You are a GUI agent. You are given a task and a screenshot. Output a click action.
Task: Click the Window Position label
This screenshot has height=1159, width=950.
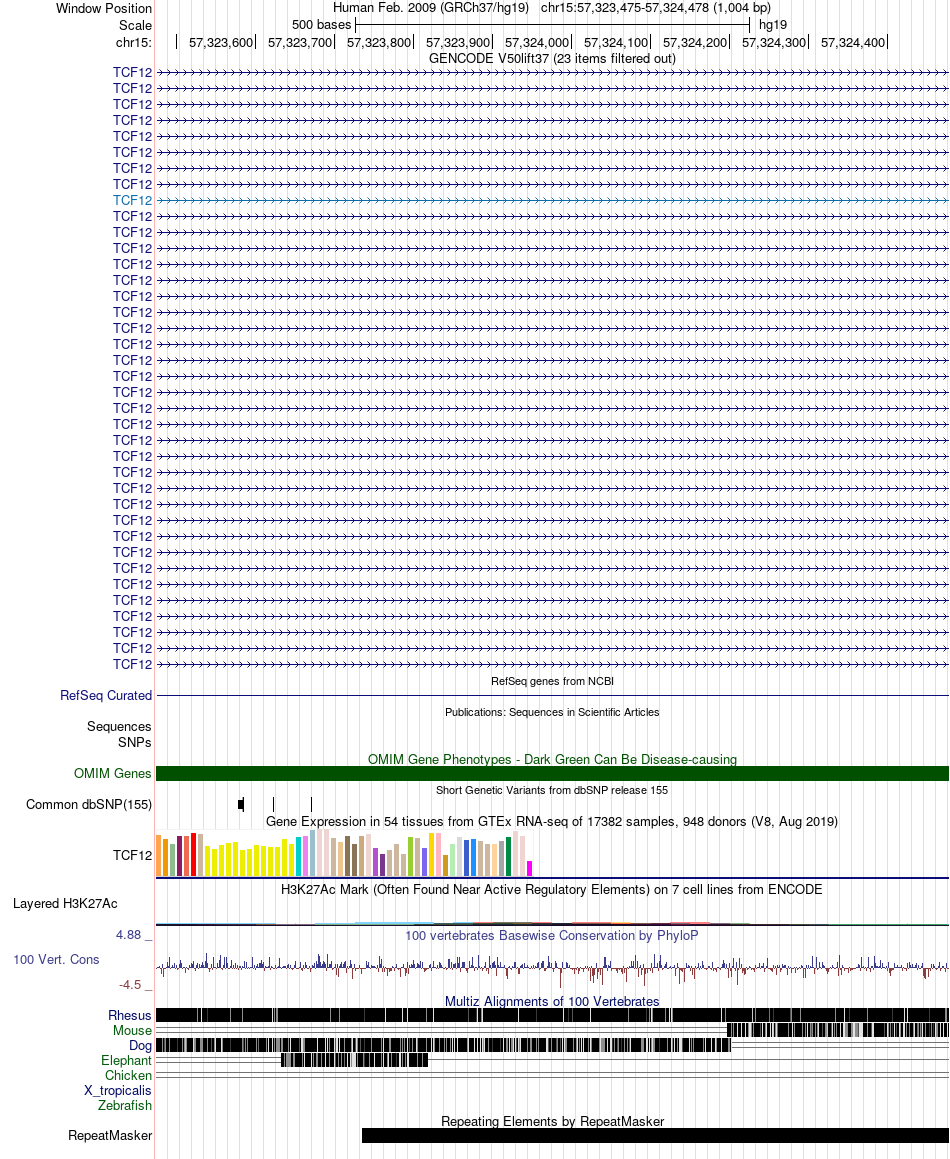104,9
